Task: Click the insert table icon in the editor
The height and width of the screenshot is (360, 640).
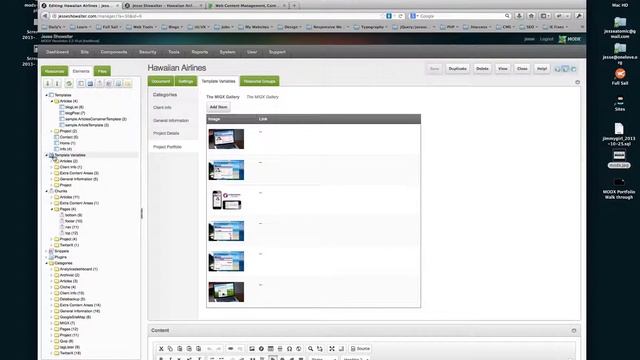Action: click(x=271, y=349)
